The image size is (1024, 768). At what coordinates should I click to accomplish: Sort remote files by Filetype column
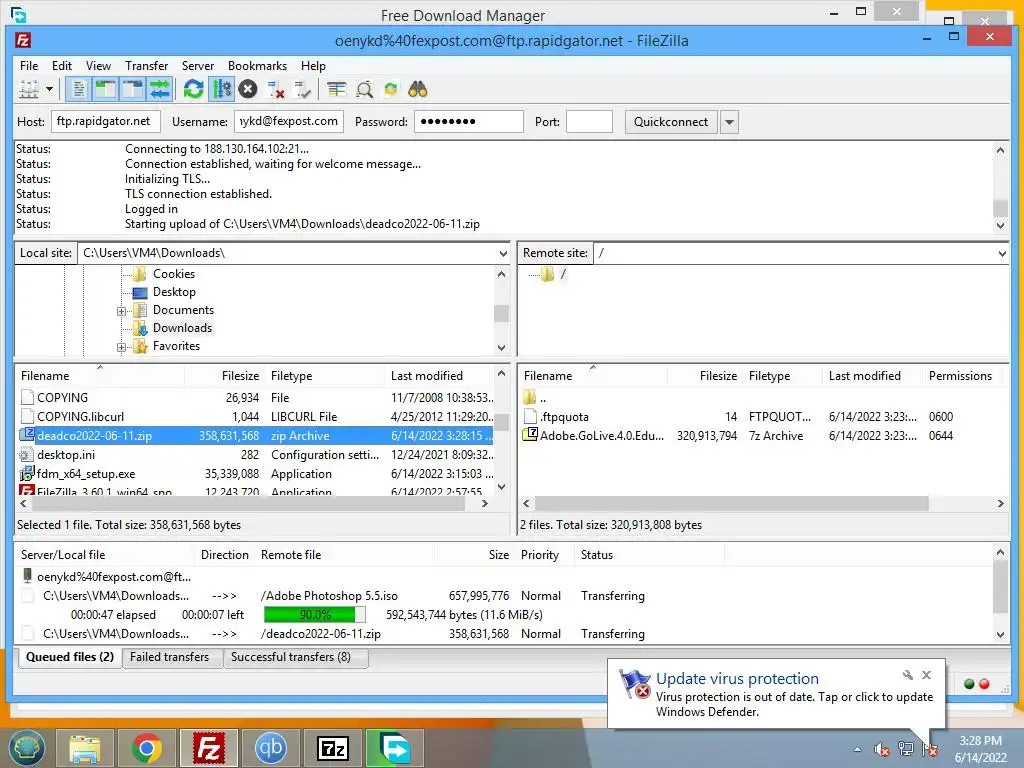(x=769, y=376)
